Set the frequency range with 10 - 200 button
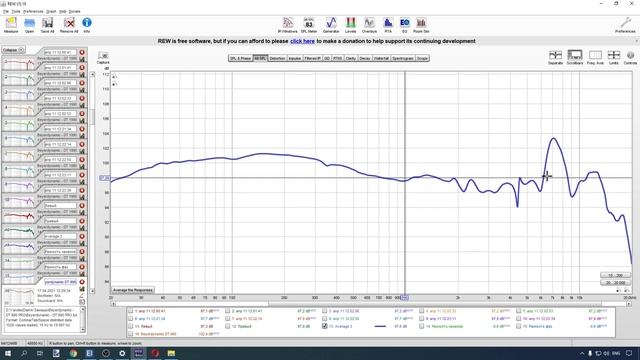The height and width of the screenshot is (360, 640). point(616,275)
